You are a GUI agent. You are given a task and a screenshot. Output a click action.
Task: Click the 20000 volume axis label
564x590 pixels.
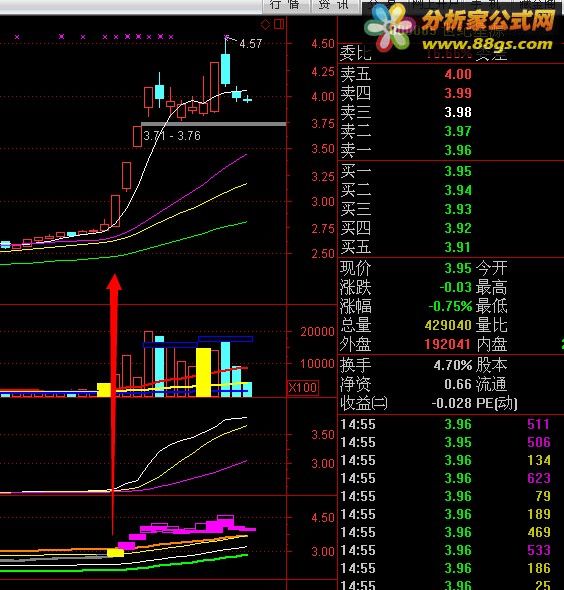click(x=317, y=331)
